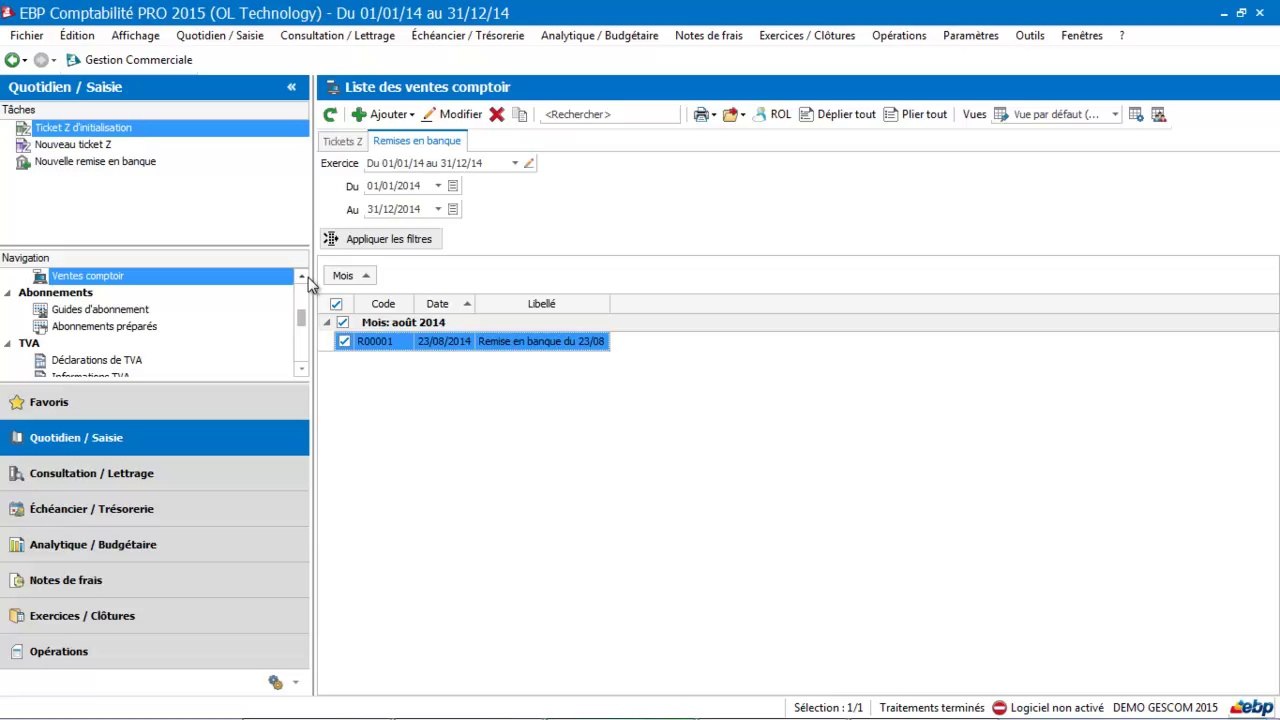
Task: Open the navigation pane options dropdown arrow
Action: click(x=295, y=683)
